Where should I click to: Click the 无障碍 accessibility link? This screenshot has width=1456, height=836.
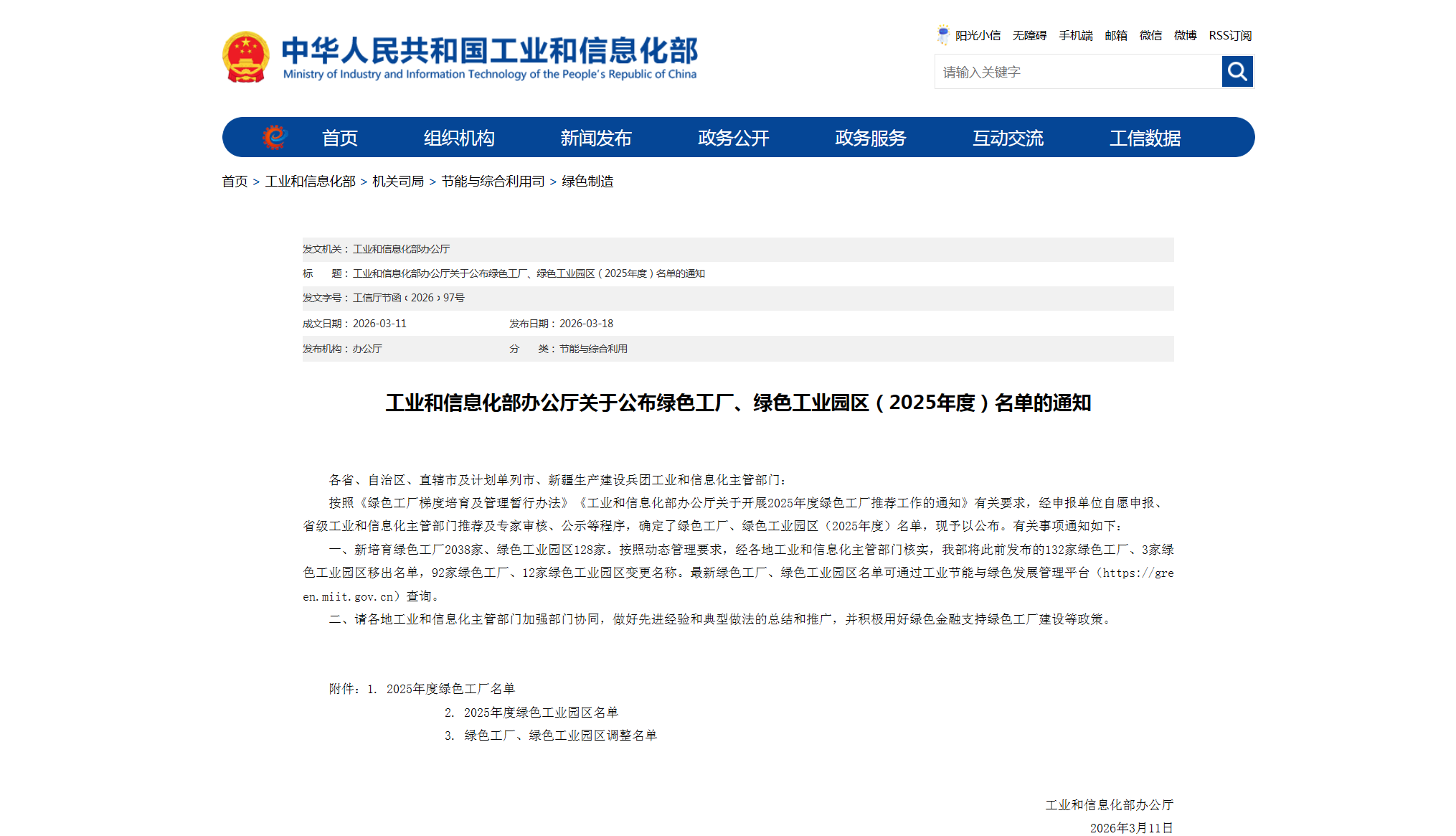1029,35
